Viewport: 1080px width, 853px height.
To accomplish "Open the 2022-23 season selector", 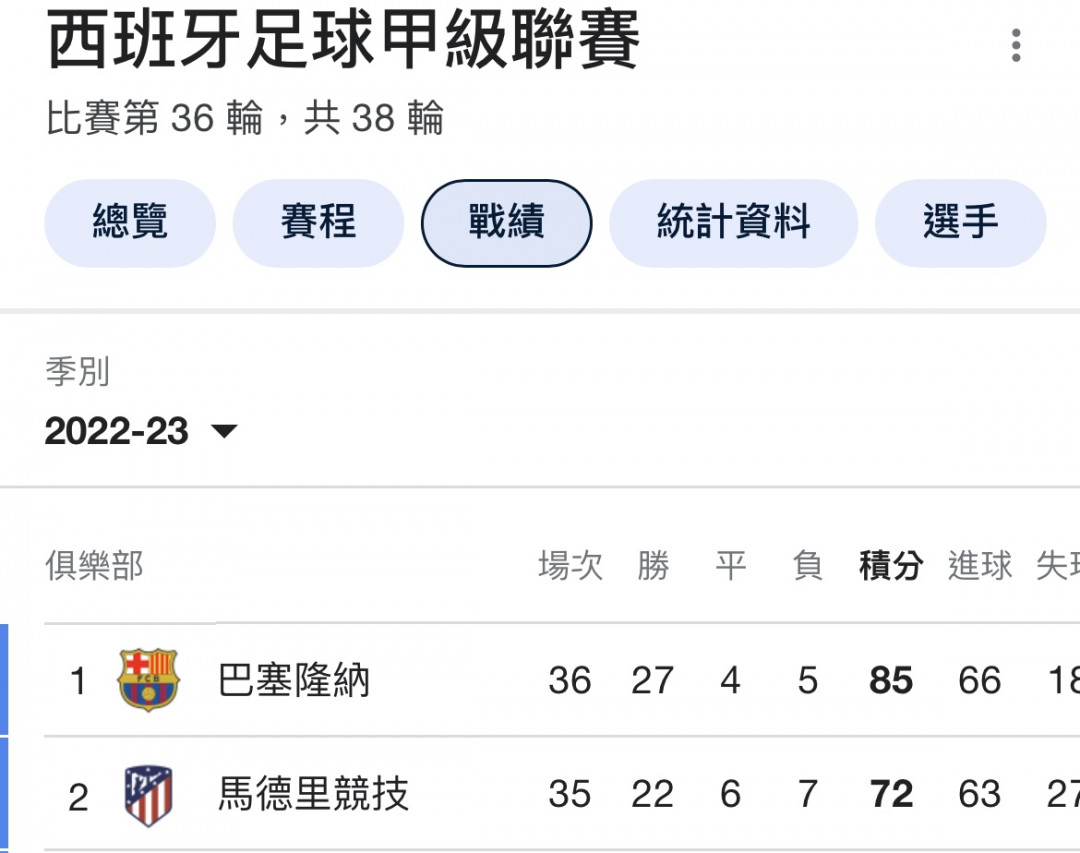I will point(141,431).
